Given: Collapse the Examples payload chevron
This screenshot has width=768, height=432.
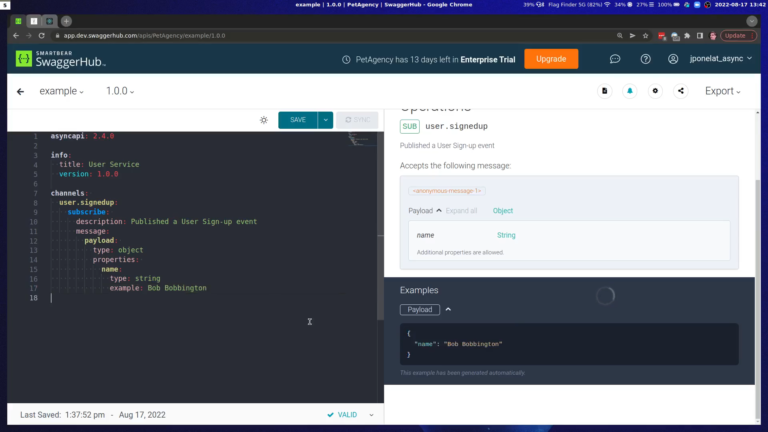Looking at the screenshot, I should click(448, 310).
